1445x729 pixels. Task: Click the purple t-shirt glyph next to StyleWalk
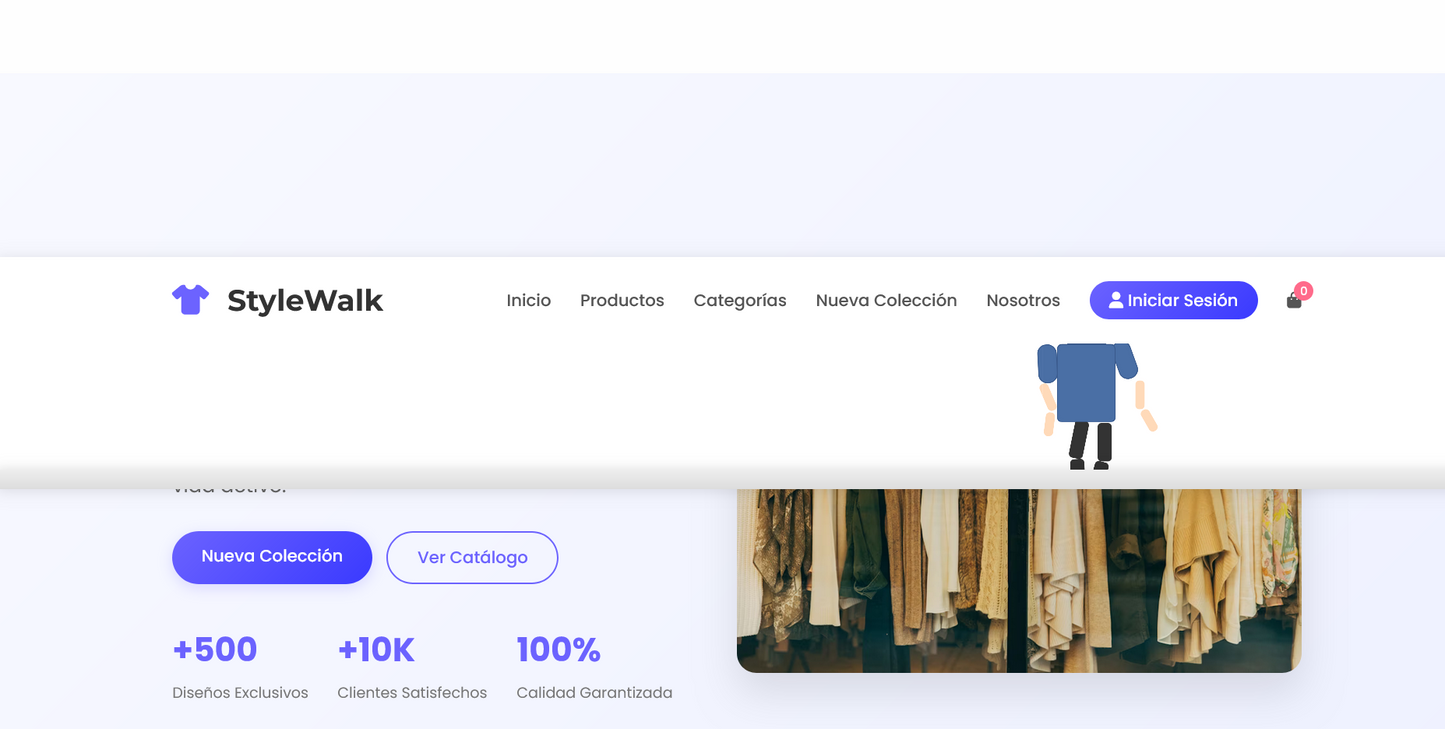190,299
